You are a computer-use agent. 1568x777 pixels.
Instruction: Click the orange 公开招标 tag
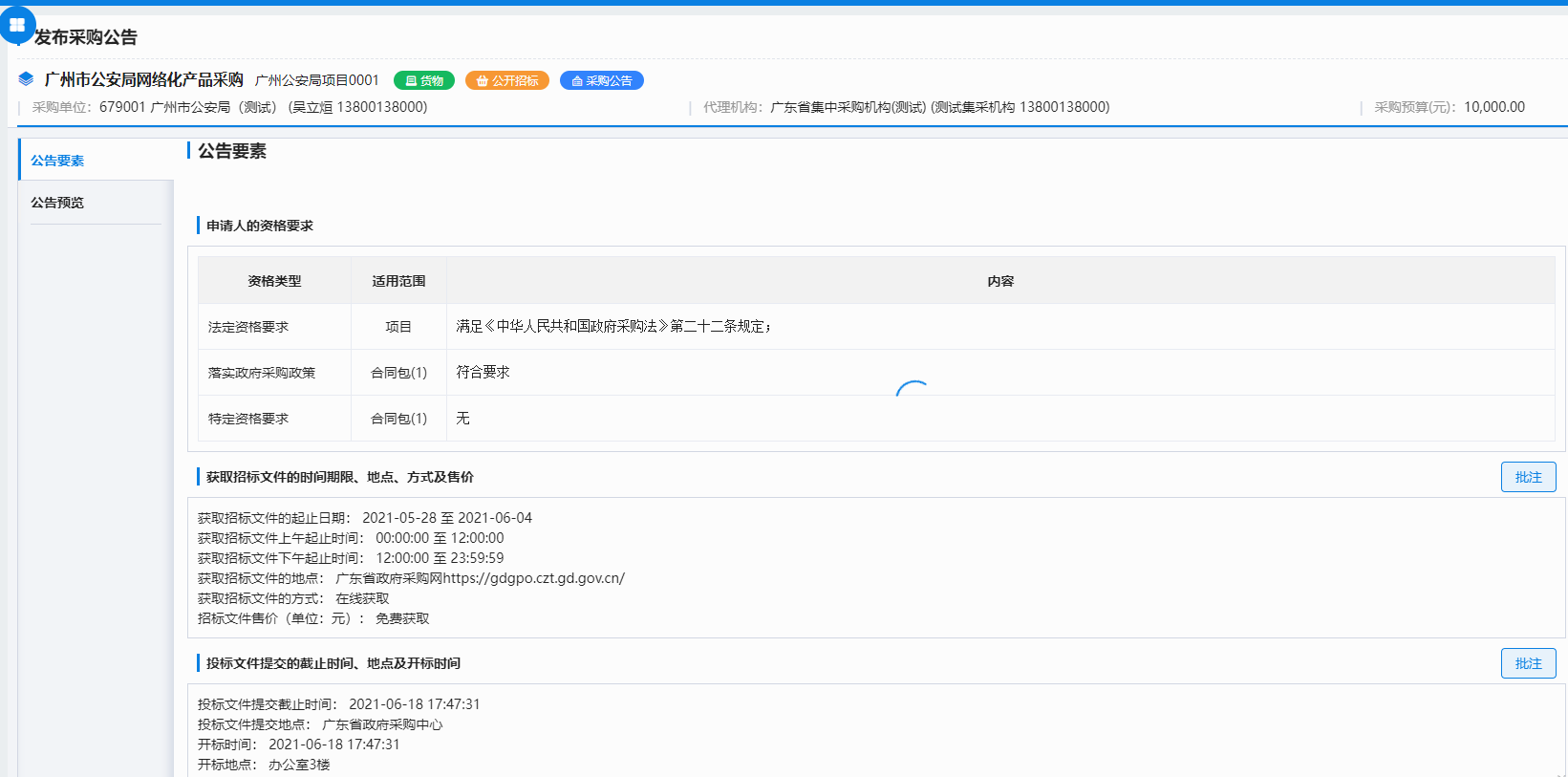click(507, 81)
